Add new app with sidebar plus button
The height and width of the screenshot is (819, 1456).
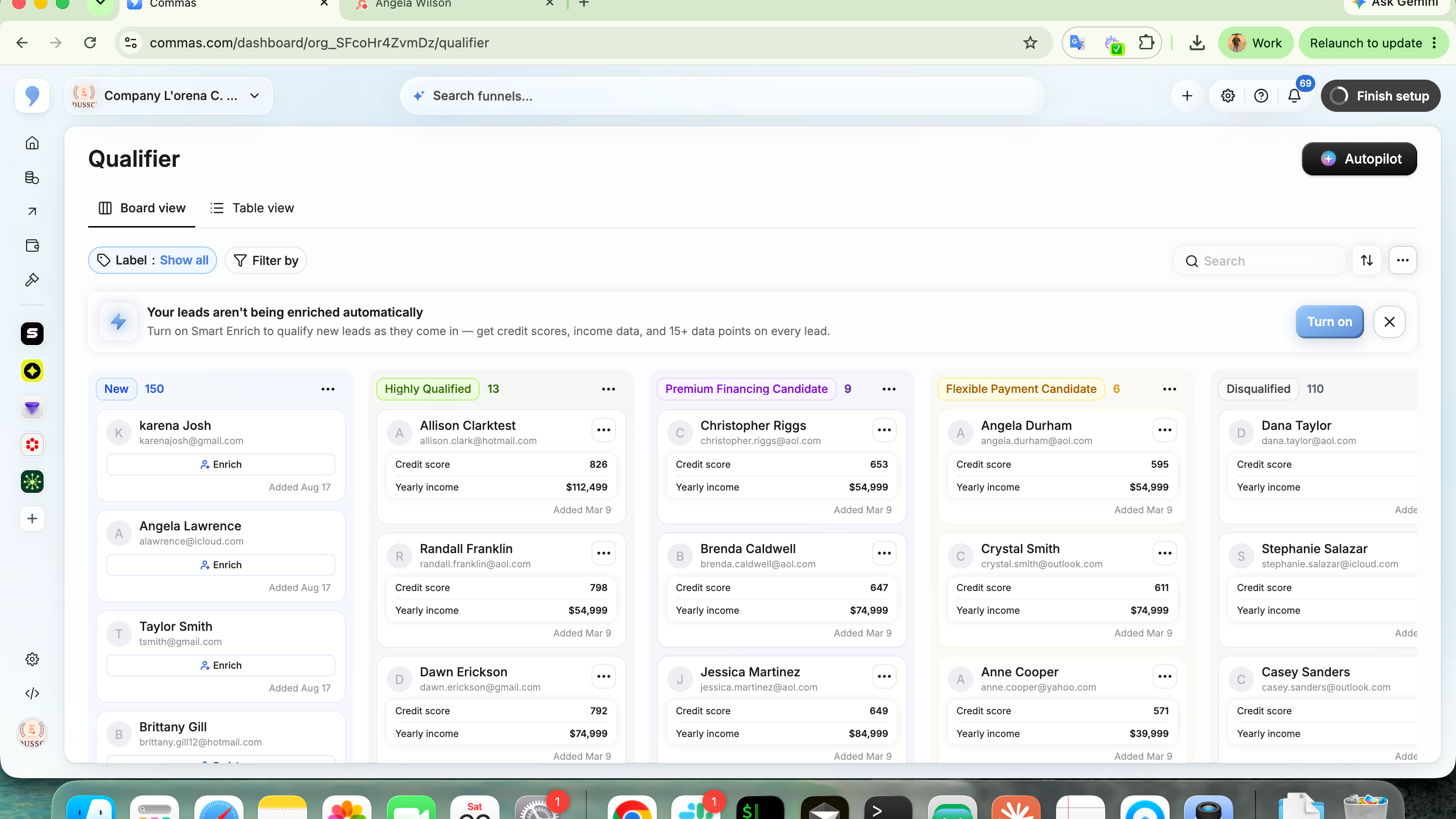(32, 519)
